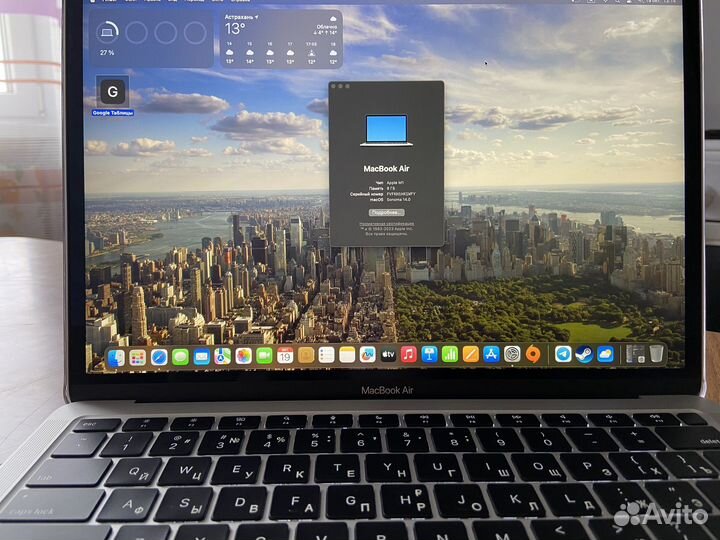Viewport: 720px width, 540px height.
Task: Close the About This Mac window
Action: [x=334, y=86]
